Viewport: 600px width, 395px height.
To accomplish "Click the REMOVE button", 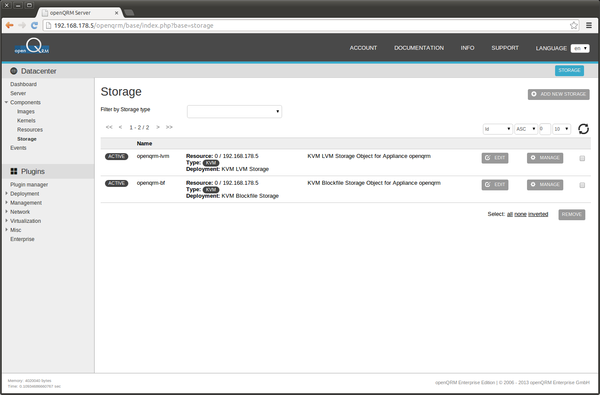I will click(572, 214).
